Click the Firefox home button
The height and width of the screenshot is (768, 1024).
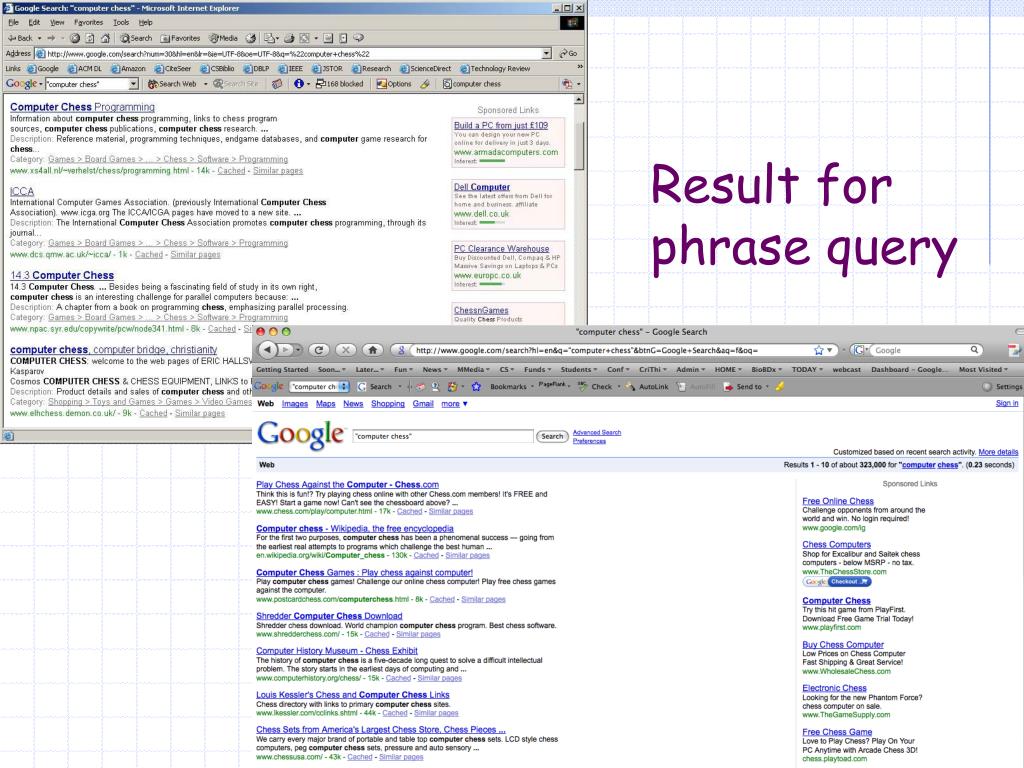[x=372, y=349]
